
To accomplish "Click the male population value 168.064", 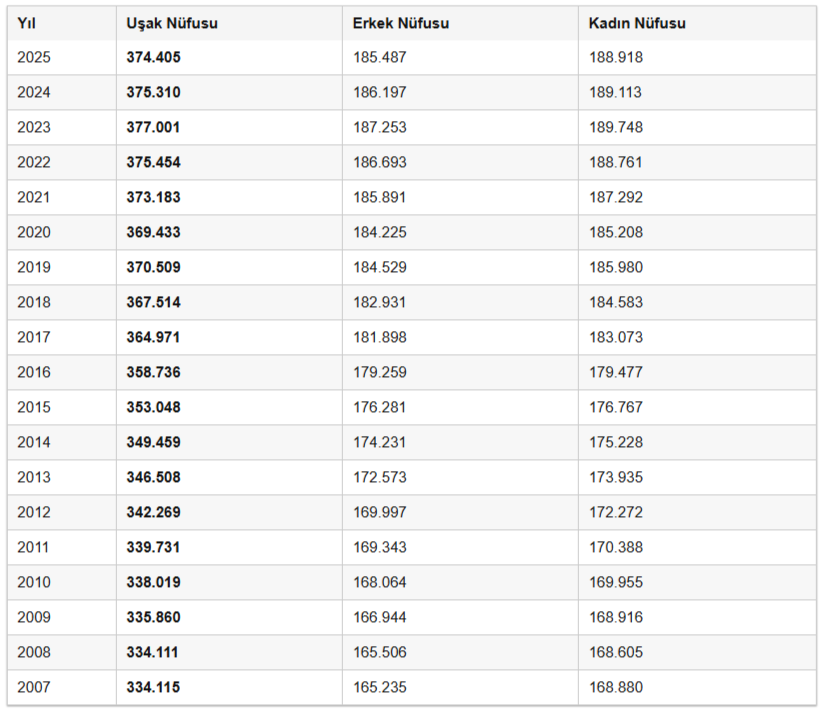I will tap(380, 582).
